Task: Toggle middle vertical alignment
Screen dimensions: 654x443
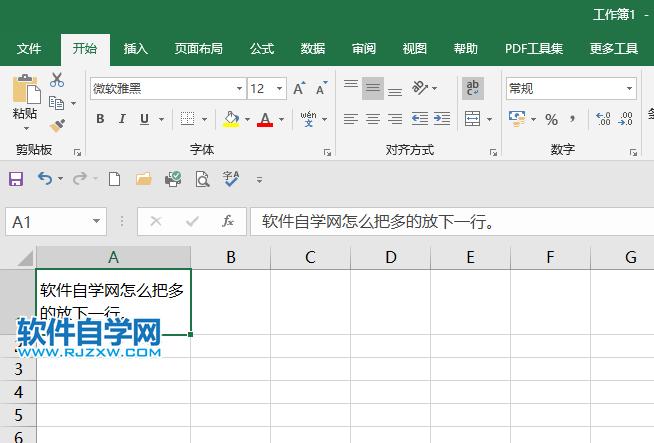Action: pyautogui.click(x=373, y=88)
